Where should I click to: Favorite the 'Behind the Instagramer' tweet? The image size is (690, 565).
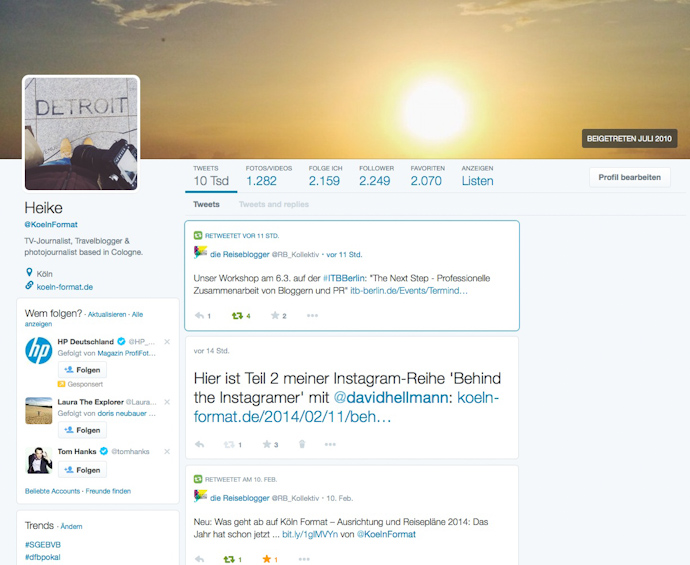[x=267, y=444]
